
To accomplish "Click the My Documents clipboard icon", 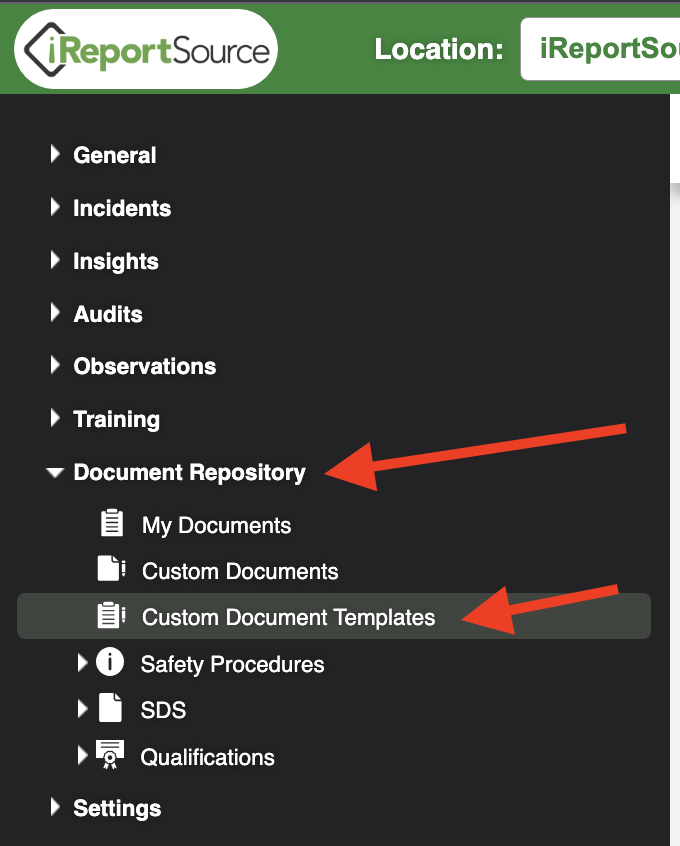I will tap(112, 523).
